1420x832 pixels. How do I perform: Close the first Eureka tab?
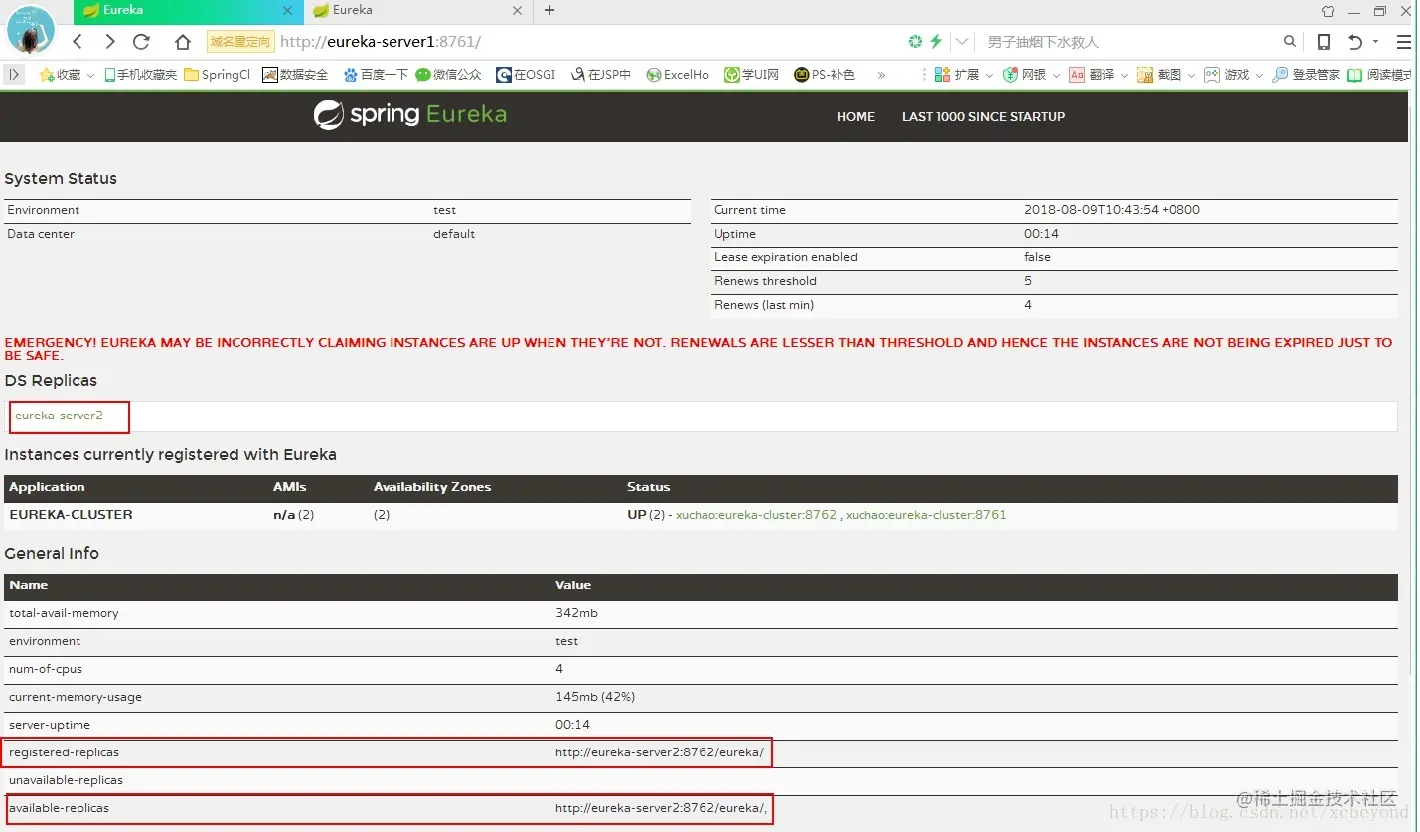point(288,11)
